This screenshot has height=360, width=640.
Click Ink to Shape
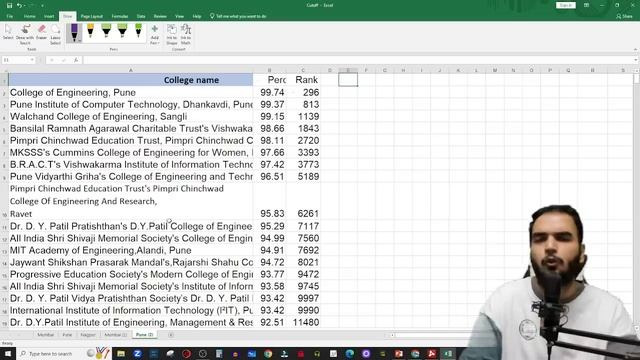point(172,34)
